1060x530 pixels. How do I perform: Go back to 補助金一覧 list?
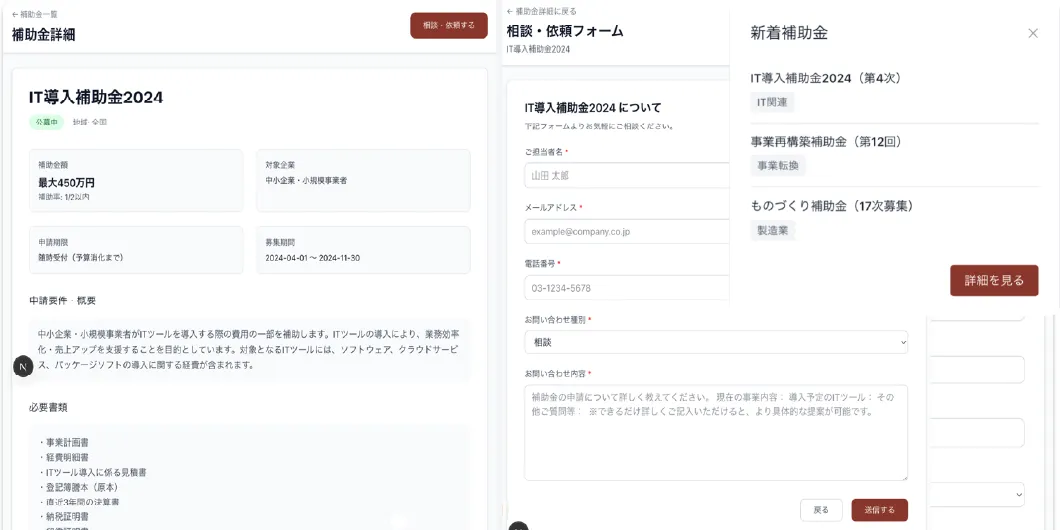click(35, 14)
